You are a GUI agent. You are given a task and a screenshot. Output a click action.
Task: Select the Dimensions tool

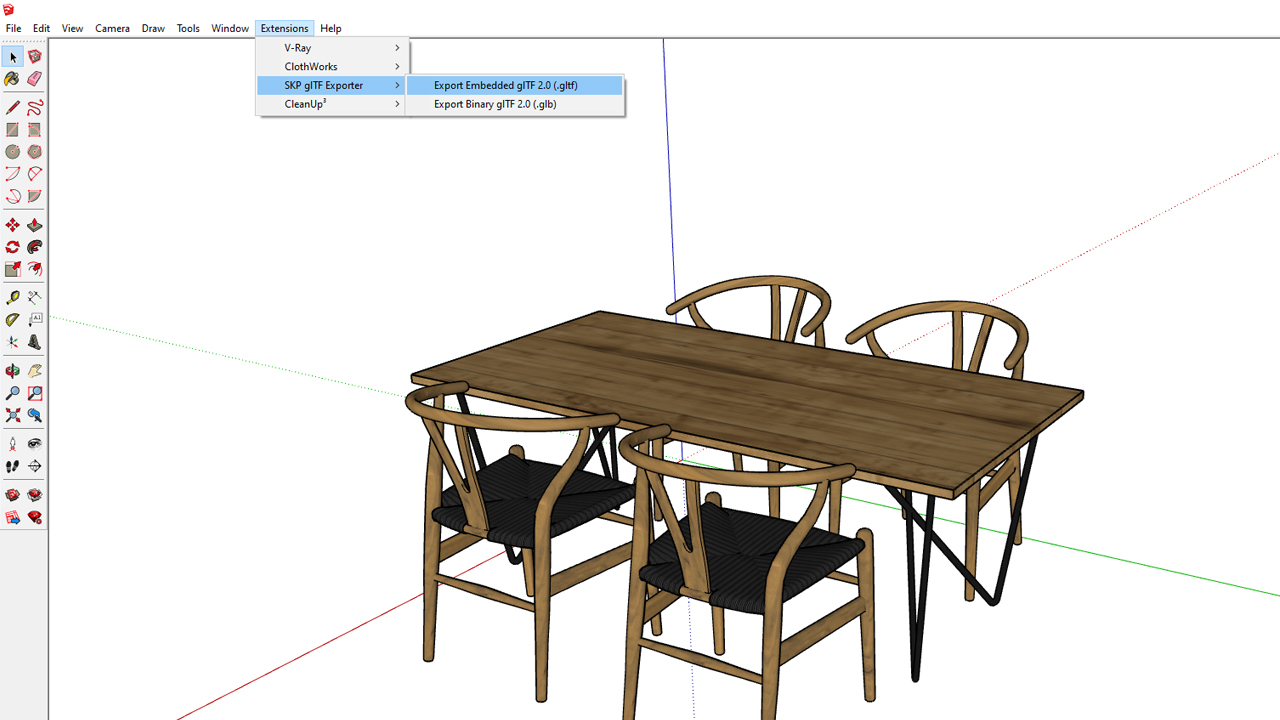[x=35, y=298]
